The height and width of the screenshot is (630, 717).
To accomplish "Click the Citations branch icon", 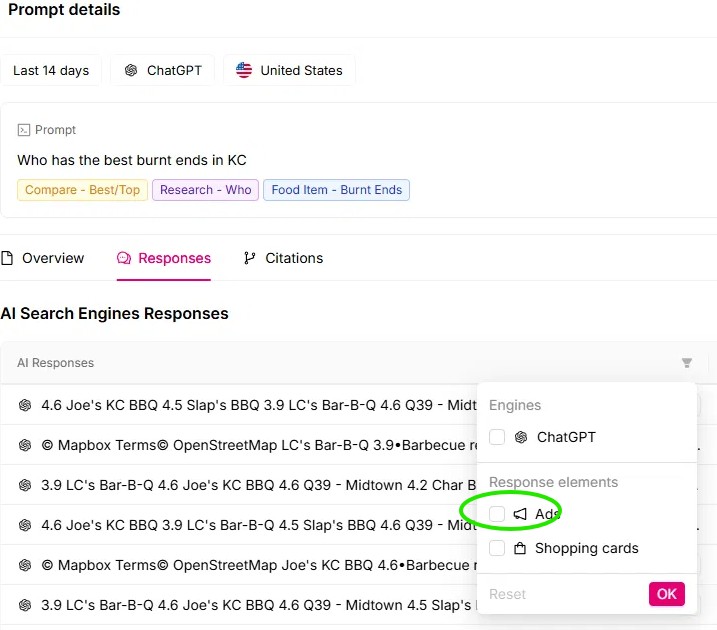I will (x=249, y=258).
